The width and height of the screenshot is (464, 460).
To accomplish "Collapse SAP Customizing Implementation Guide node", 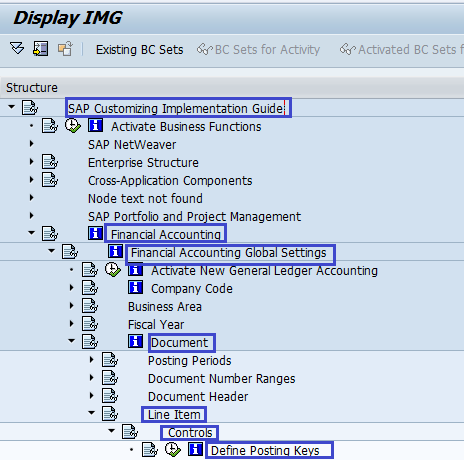I will pos(12,107).
